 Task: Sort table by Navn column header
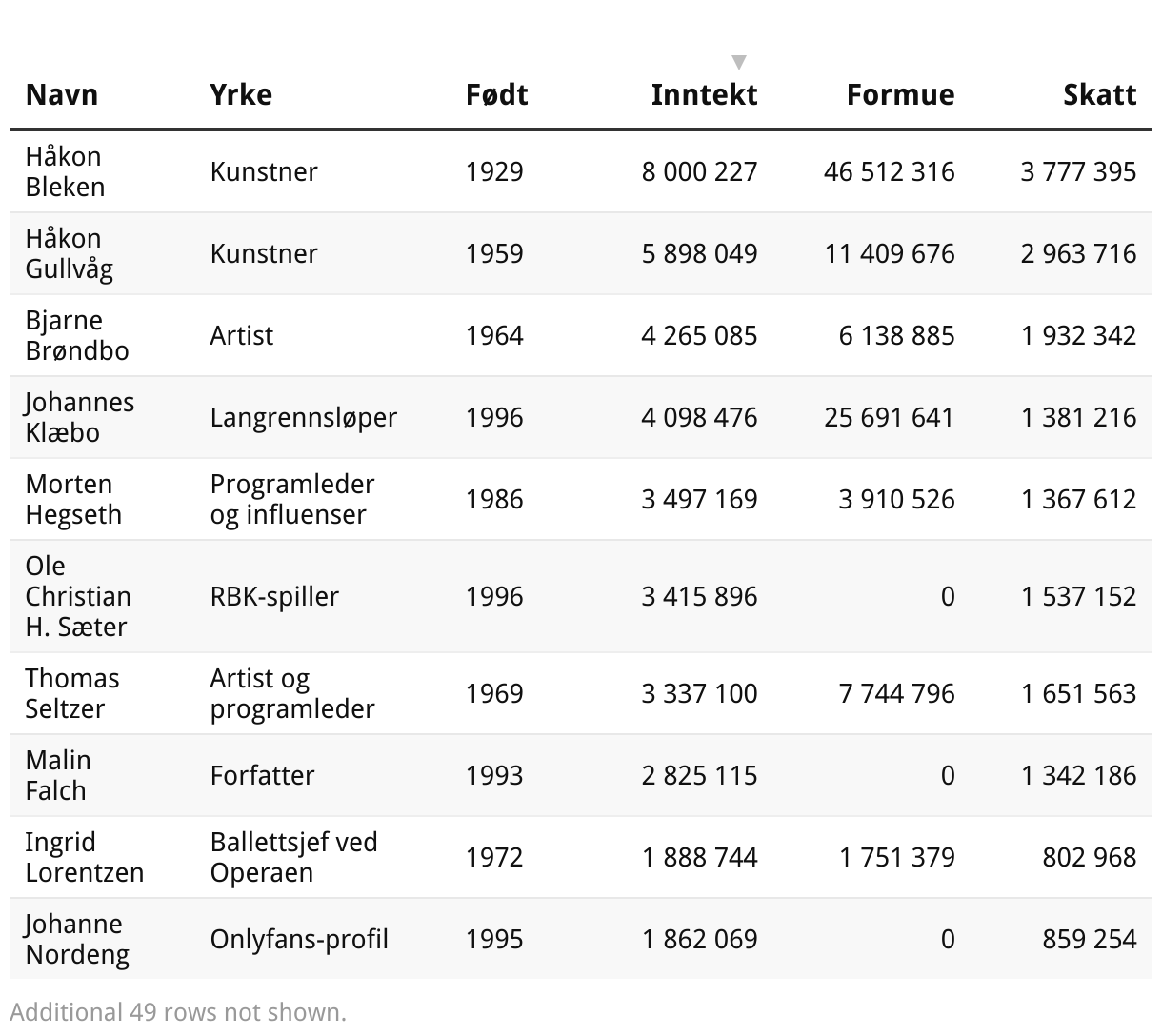(x=62, y=94)
